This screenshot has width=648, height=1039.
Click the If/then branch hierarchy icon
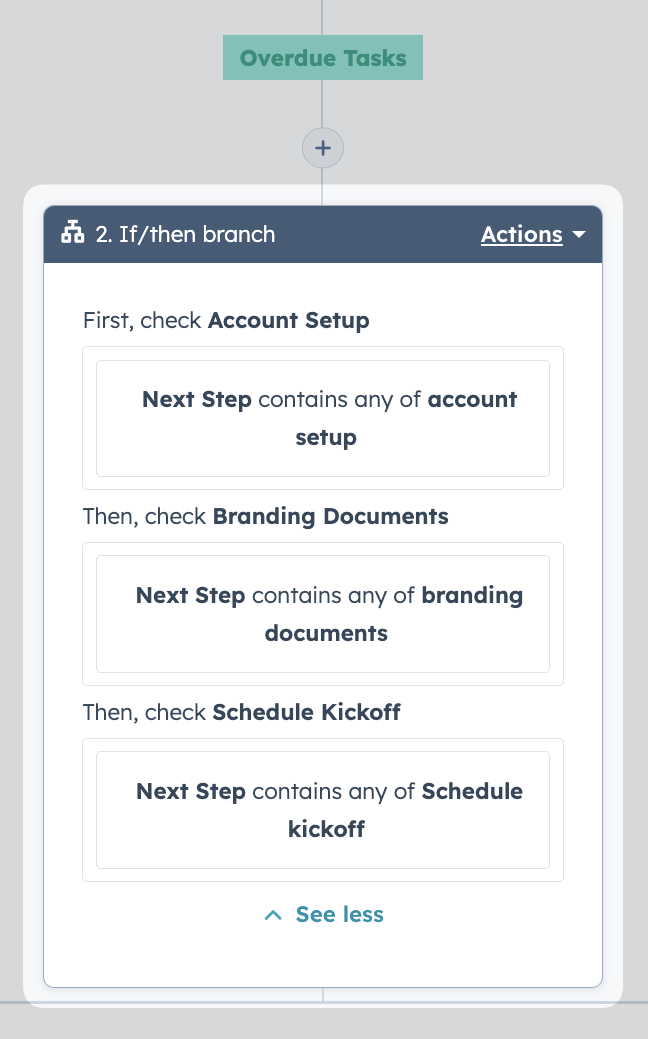click(x=73, y=233)
